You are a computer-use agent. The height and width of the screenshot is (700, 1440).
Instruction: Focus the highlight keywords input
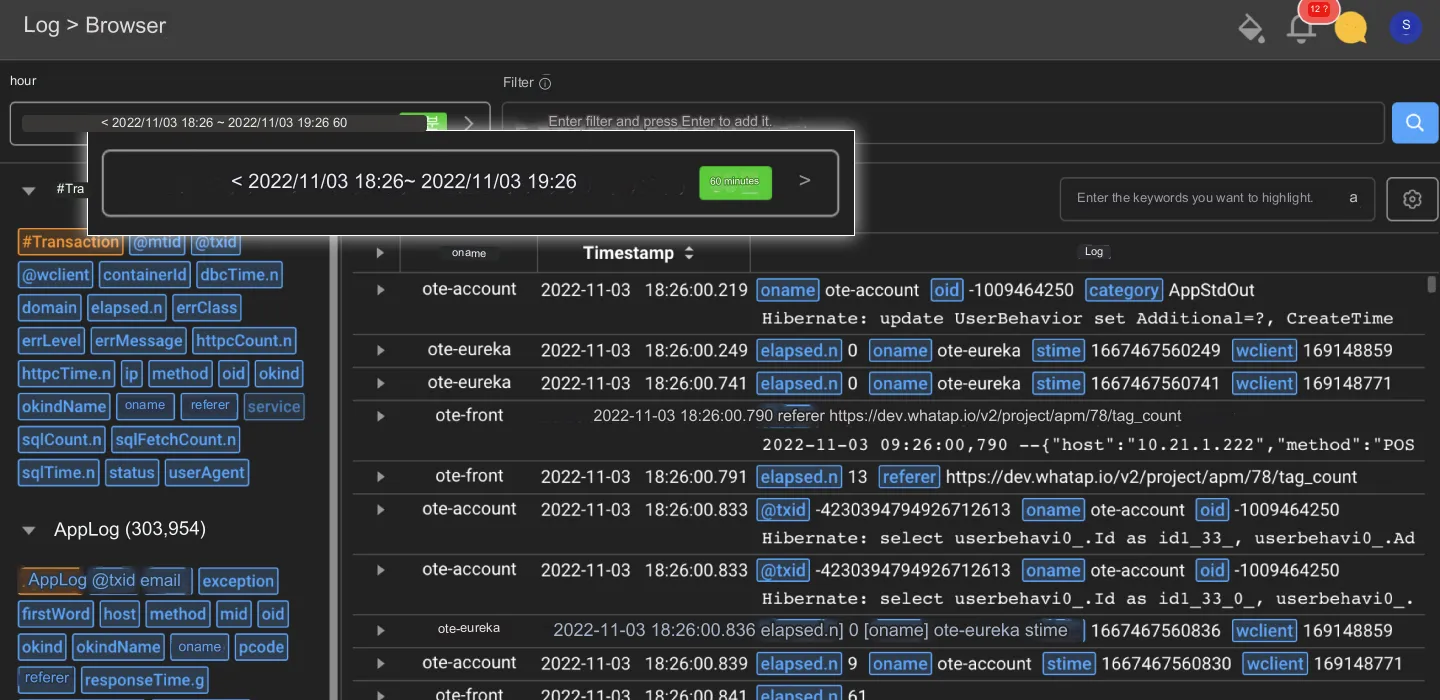tap(1217, 199)
